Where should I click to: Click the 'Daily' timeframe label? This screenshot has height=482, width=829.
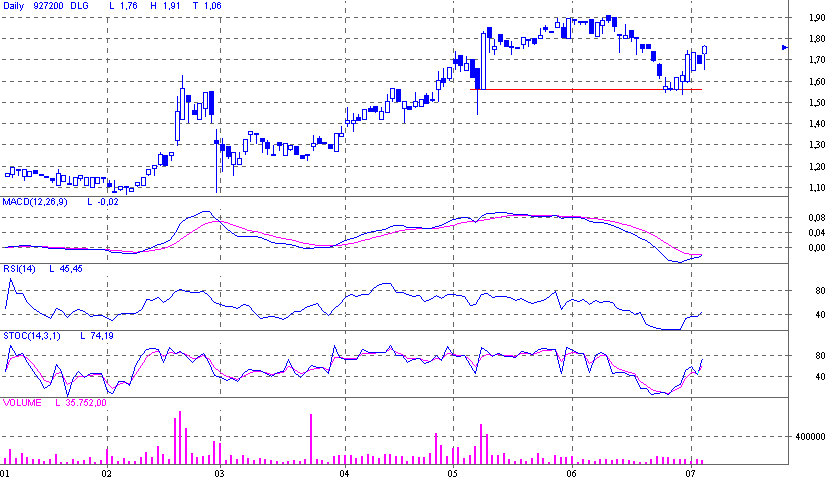click(x=15, y=7)
